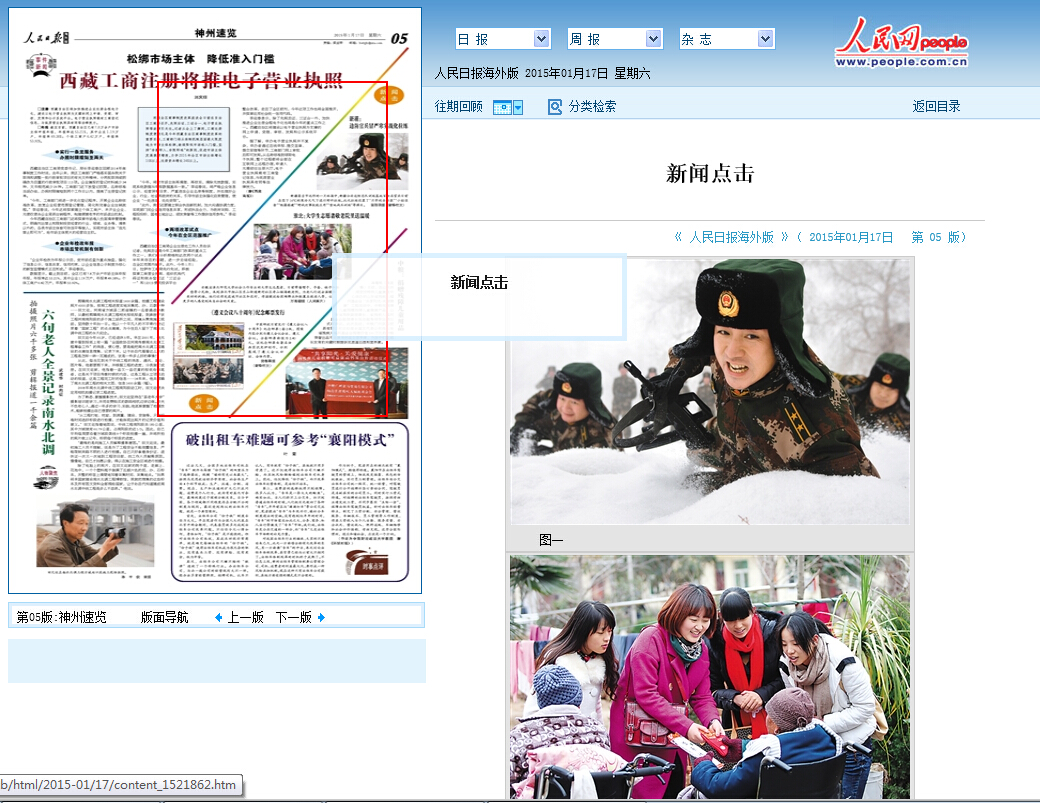Viewport: 1040px width, 803px height.
Task: Click the 第05版:神州速览 page label
Action: [61, 617]
